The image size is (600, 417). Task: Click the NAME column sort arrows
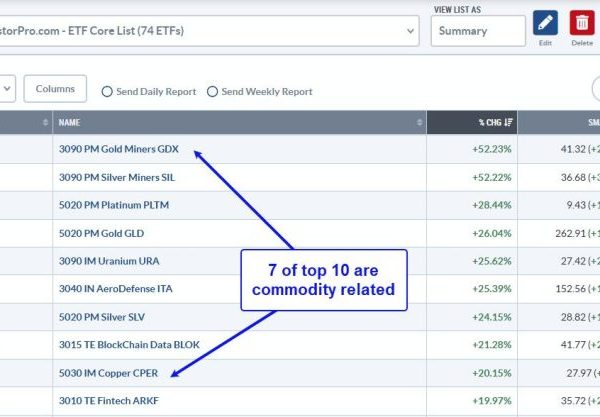tap(419, 123)
